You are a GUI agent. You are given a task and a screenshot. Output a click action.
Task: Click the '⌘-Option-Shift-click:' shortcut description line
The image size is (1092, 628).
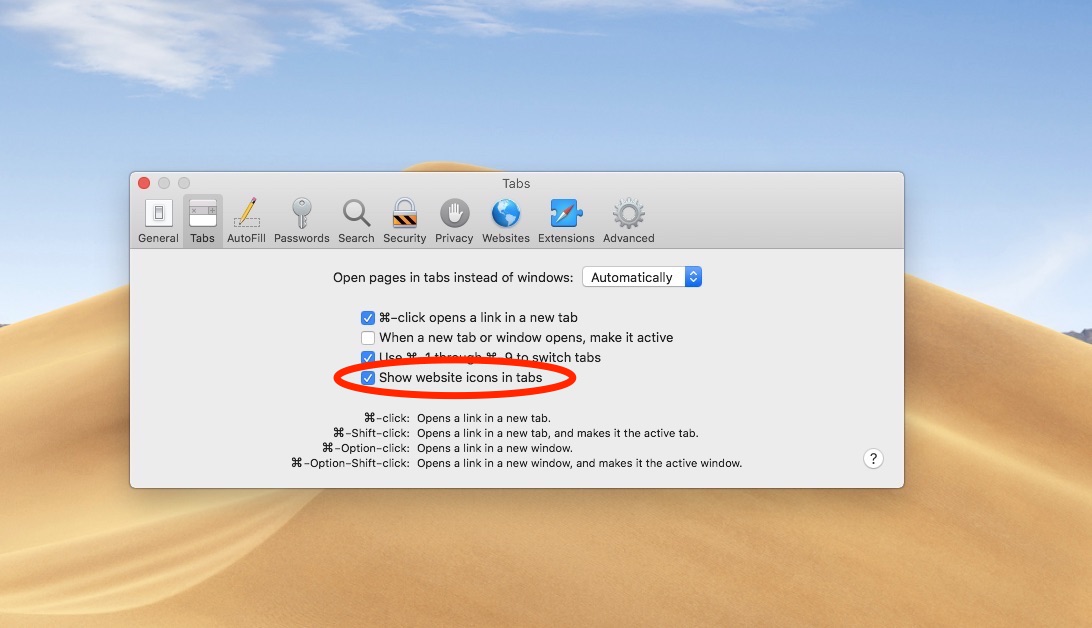tap(516, 463)
